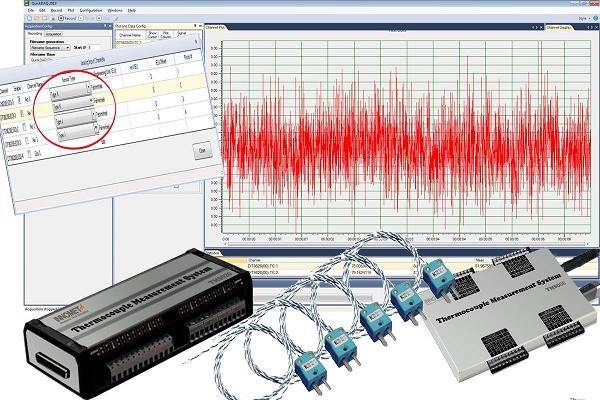
Task: Click the plot scrollbar left arrow
Action: [225, 243]
